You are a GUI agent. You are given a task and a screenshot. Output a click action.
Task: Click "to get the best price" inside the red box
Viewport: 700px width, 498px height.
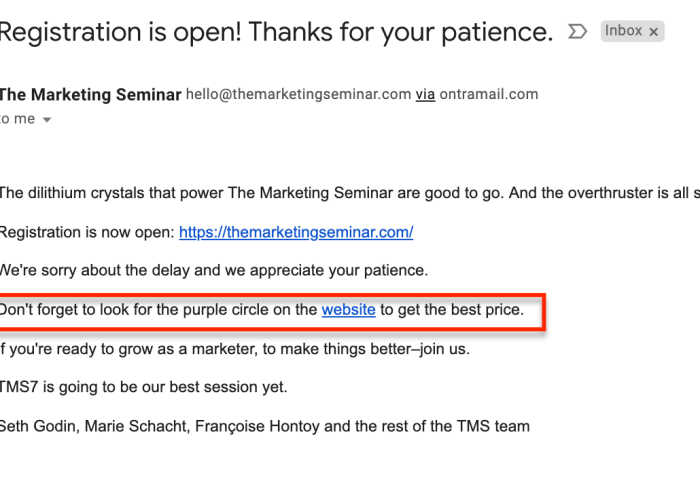tap(452, 309)
